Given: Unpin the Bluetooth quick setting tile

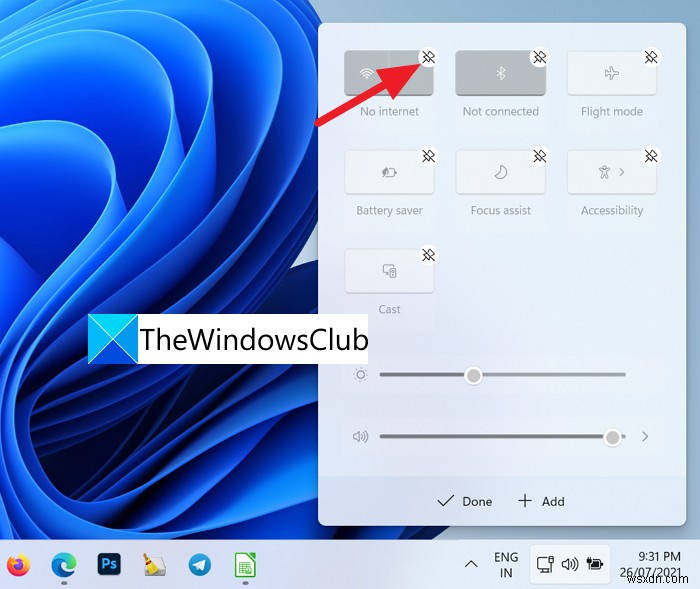Looking at the screenshot, I should 540,57.
